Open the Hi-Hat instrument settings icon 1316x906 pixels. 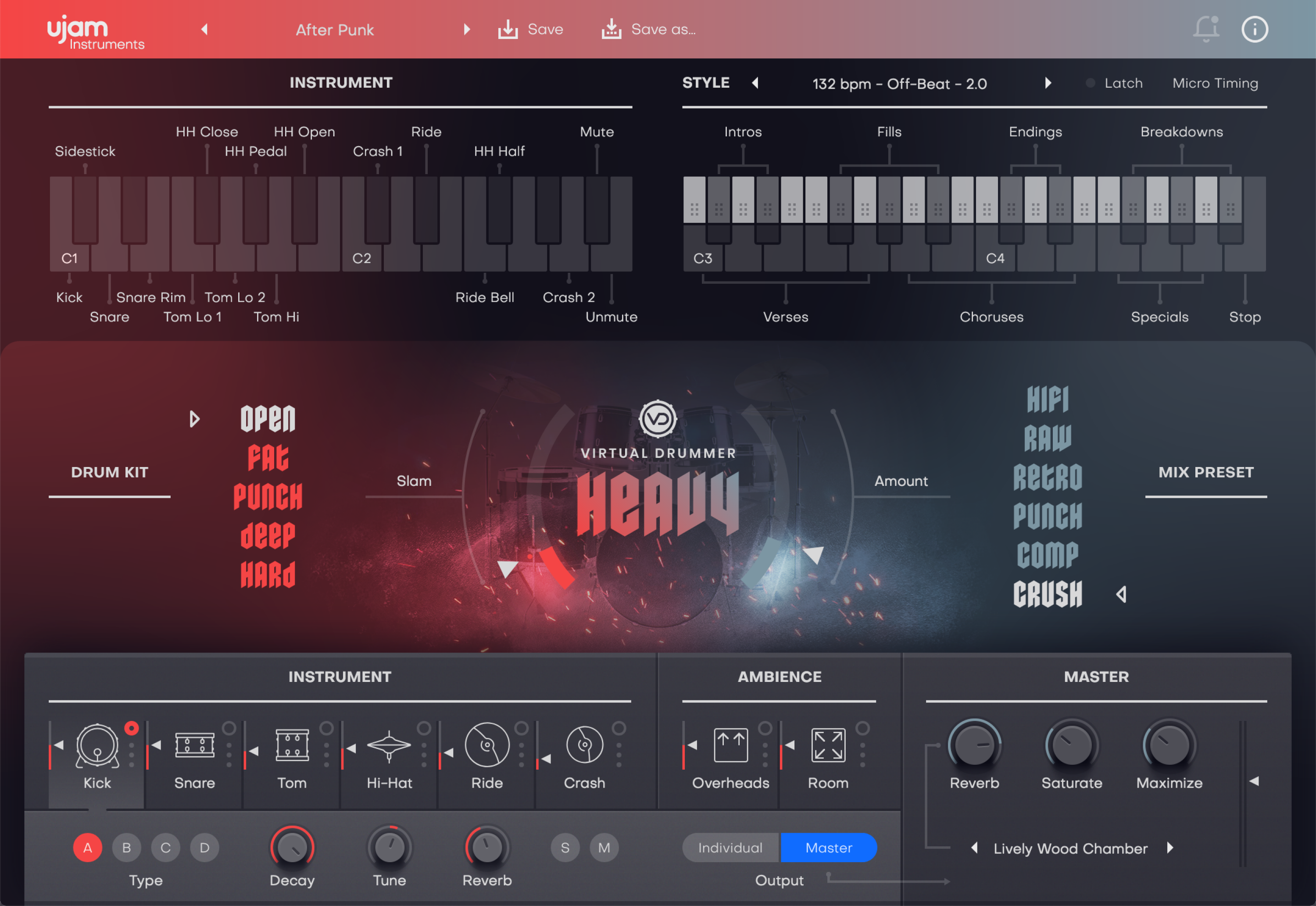click(x=390, y=748)
